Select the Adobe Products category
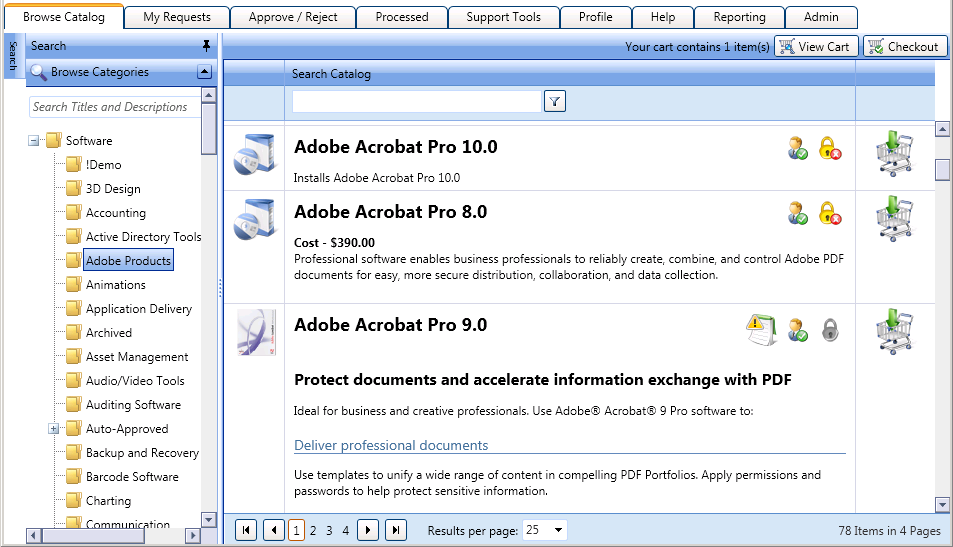953x547 pixels. click(128, 260)
